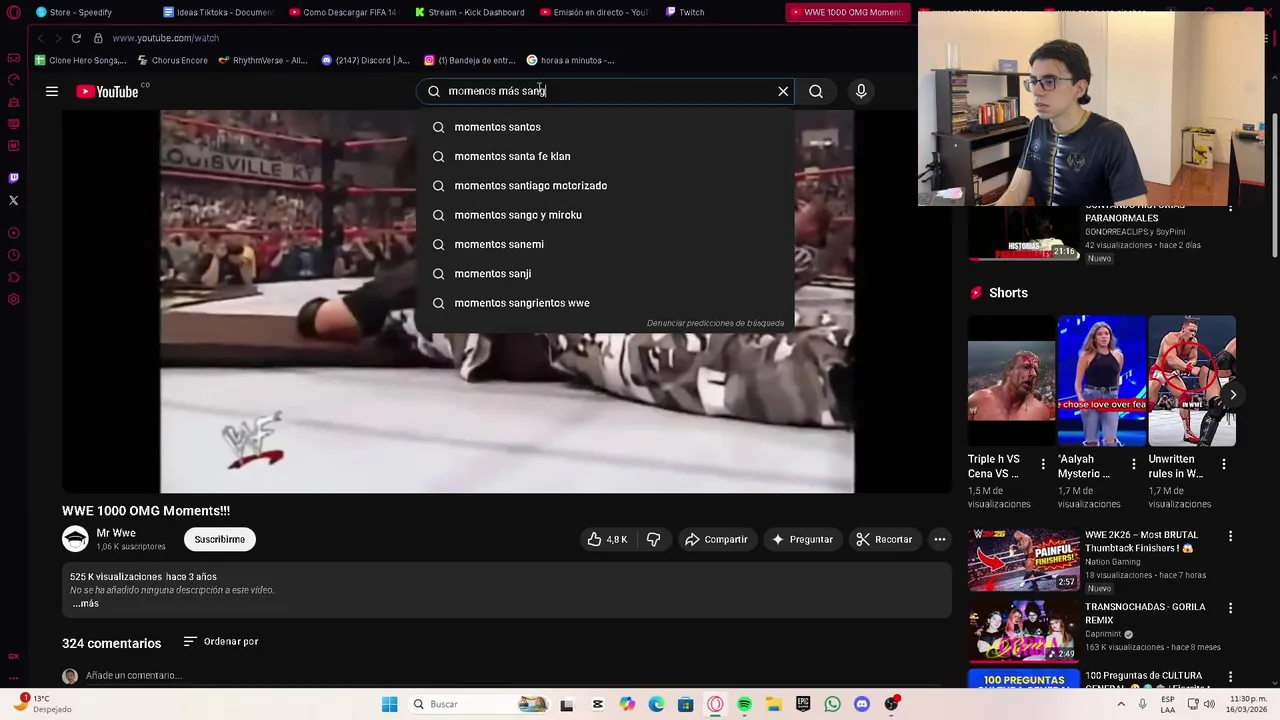Open the YouTube guide hamburger menu
The width and height of the screenshot is (1280, 720).
[51, 91]
